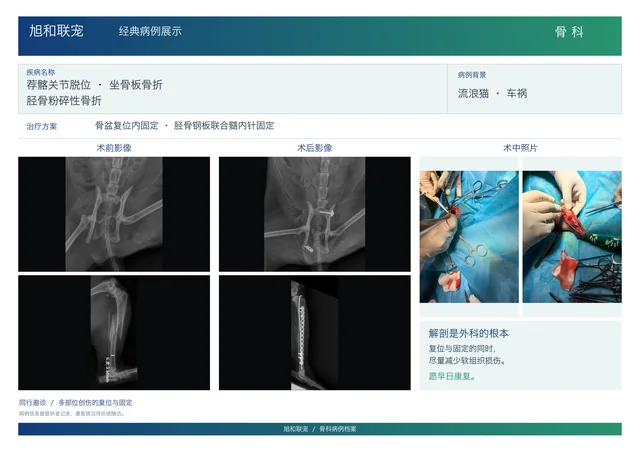Click the 解剖是外科的根本 heading
This screenshot has height=452, width=640.
pyautogui.click(x=469, y=334)
